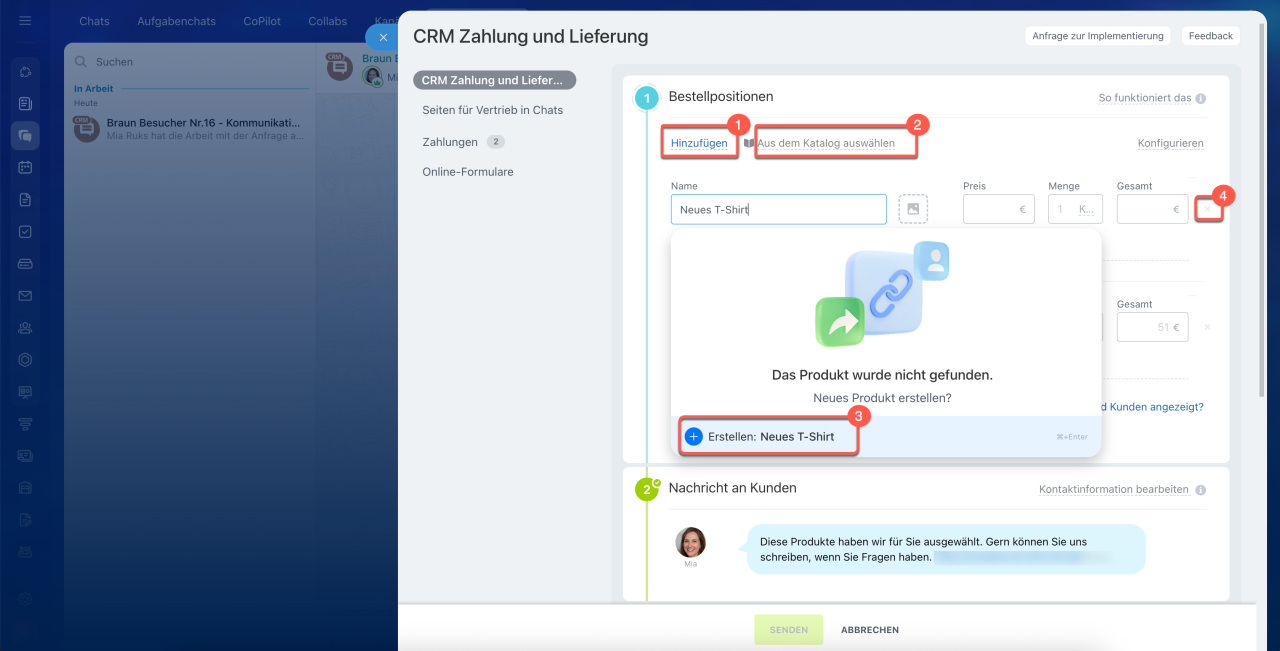1280x651 pixels.
Task: Open the Zahlungen menu item
Action: pos(450,142)
